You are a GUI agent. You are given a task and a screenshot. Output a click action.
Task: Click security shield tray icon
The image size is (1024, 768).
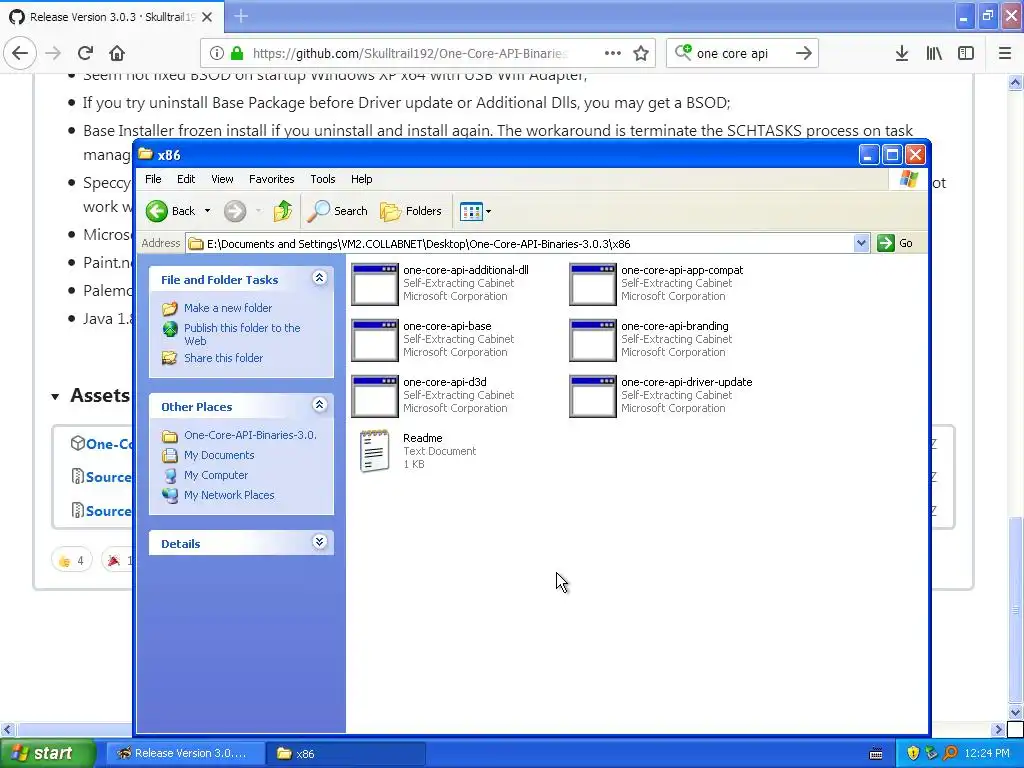[913, 754]
